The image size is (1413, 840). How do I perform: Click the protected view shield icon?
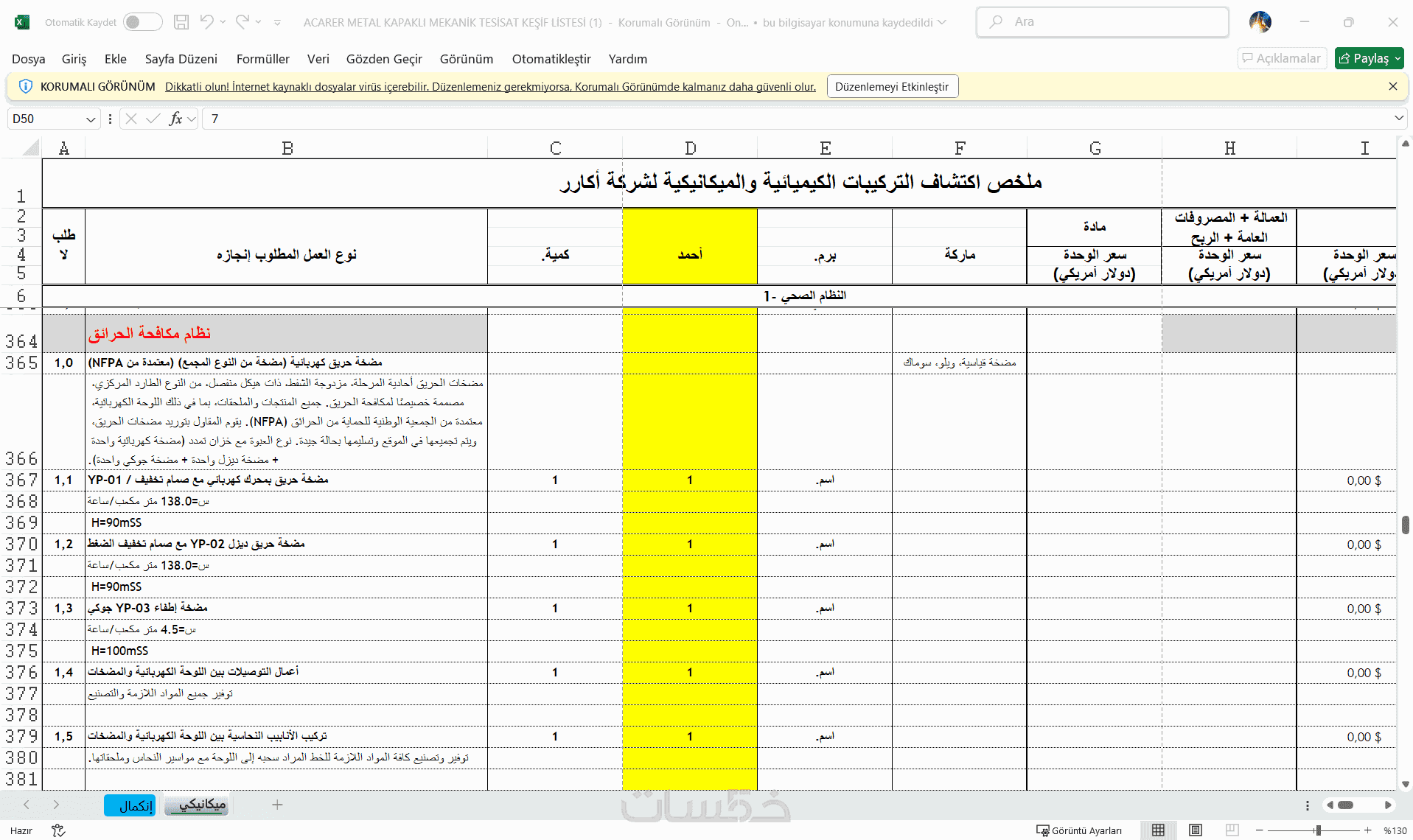coord(25,86)
